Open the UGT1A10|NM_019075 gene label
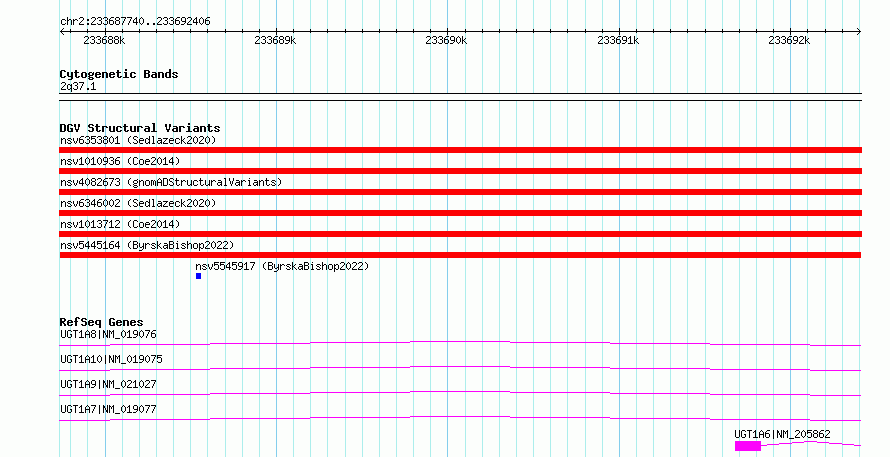Viewport: 890px width, 457px height. tap(111, 359)
